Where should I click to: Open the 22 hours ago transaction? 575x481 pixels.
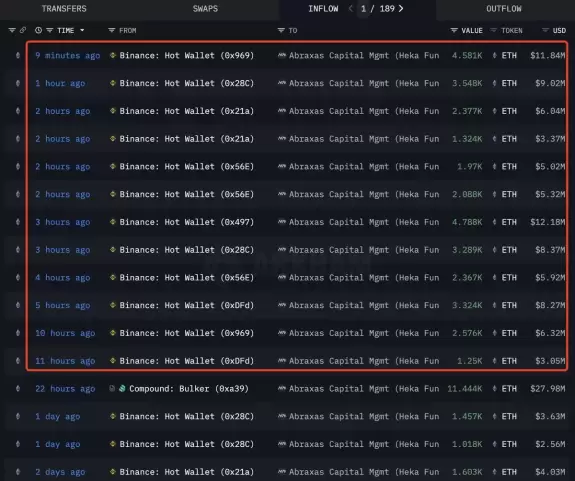click(65, 389)
